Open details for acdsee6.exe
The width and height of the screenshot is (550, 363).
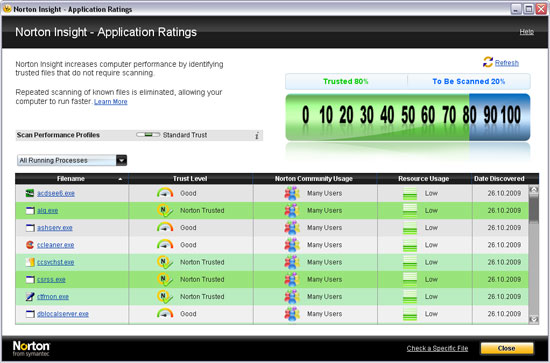click(56, 193)
